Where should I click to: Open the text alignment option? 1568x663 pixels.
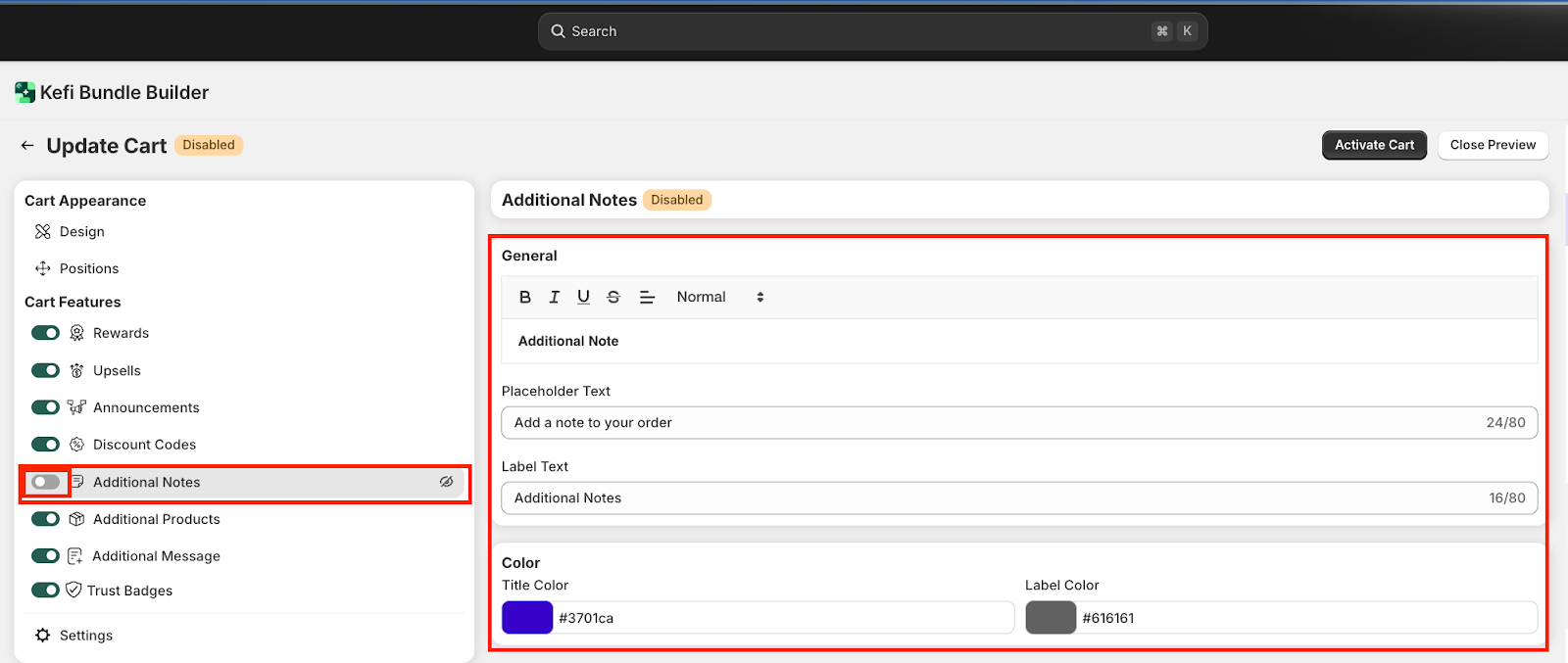pyautogui.click(x=647, y=297)
